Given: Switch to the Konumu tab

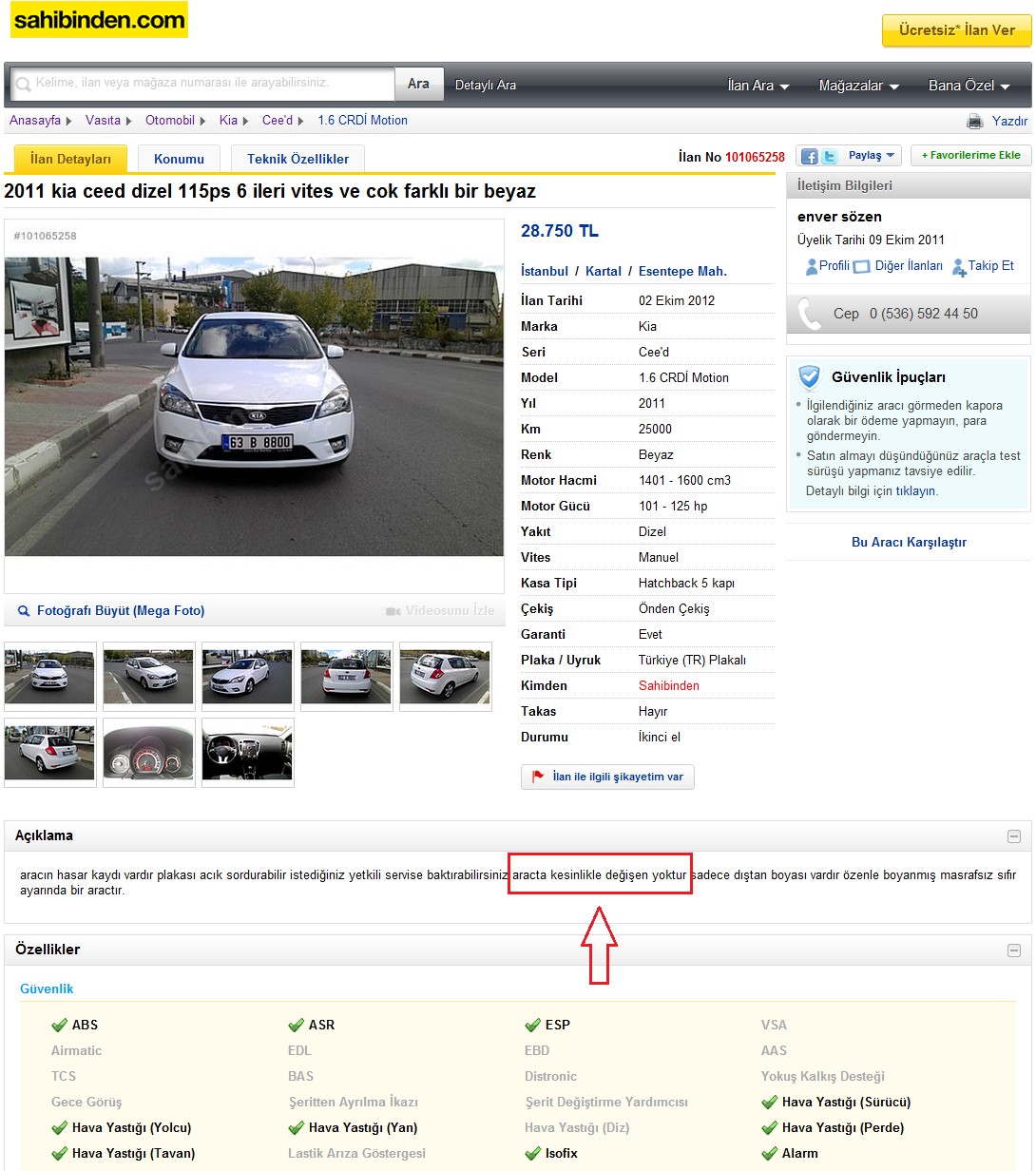Looking at the screenshot, I should pyautogui.click(x=179, y=159).
